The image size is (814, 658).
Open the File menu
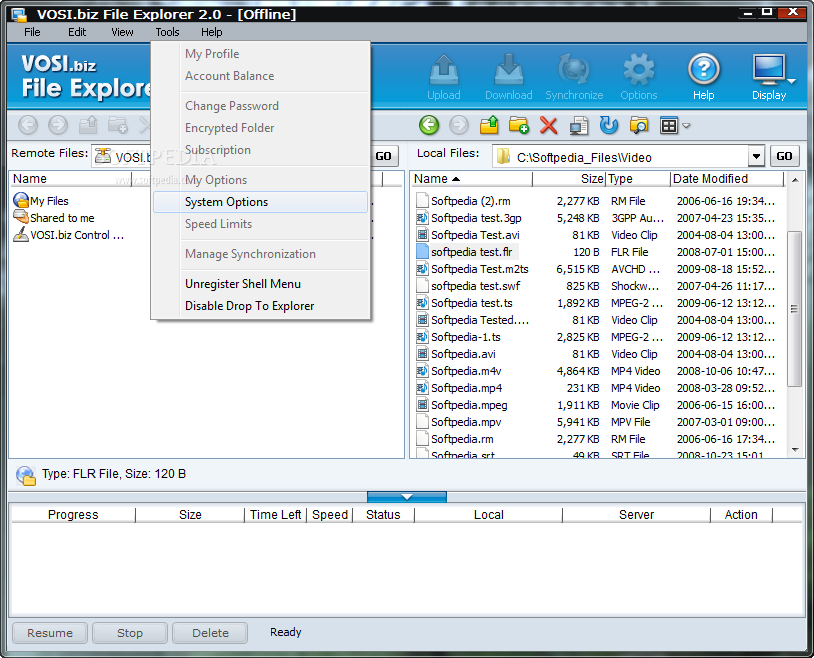32,32
